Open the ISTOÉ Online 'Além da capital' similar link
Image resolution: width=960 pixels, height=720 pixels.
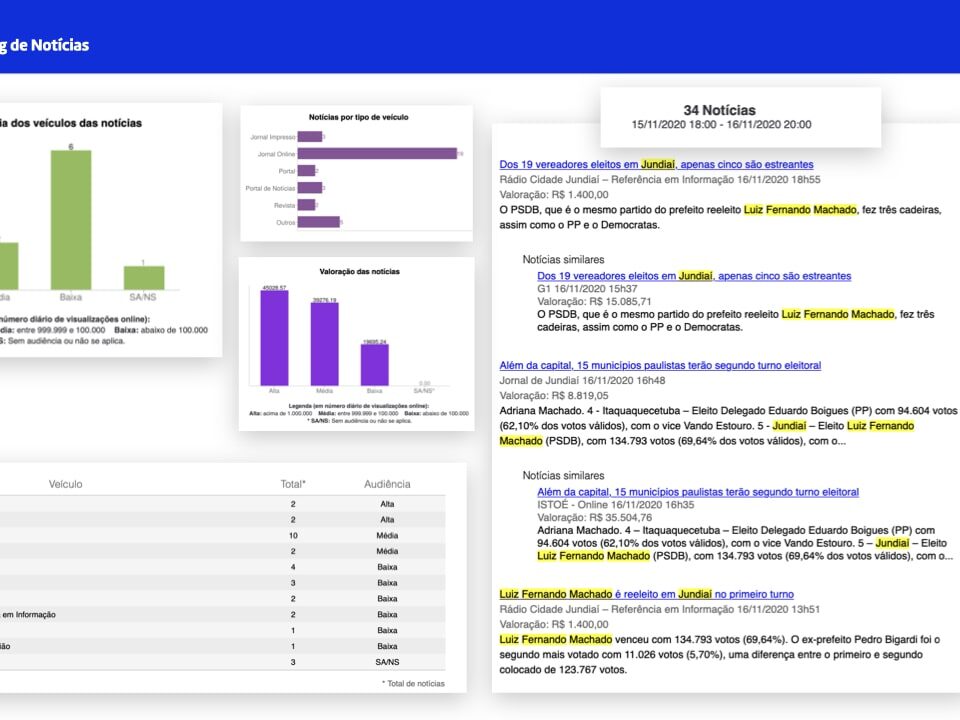tap(698, 492)
